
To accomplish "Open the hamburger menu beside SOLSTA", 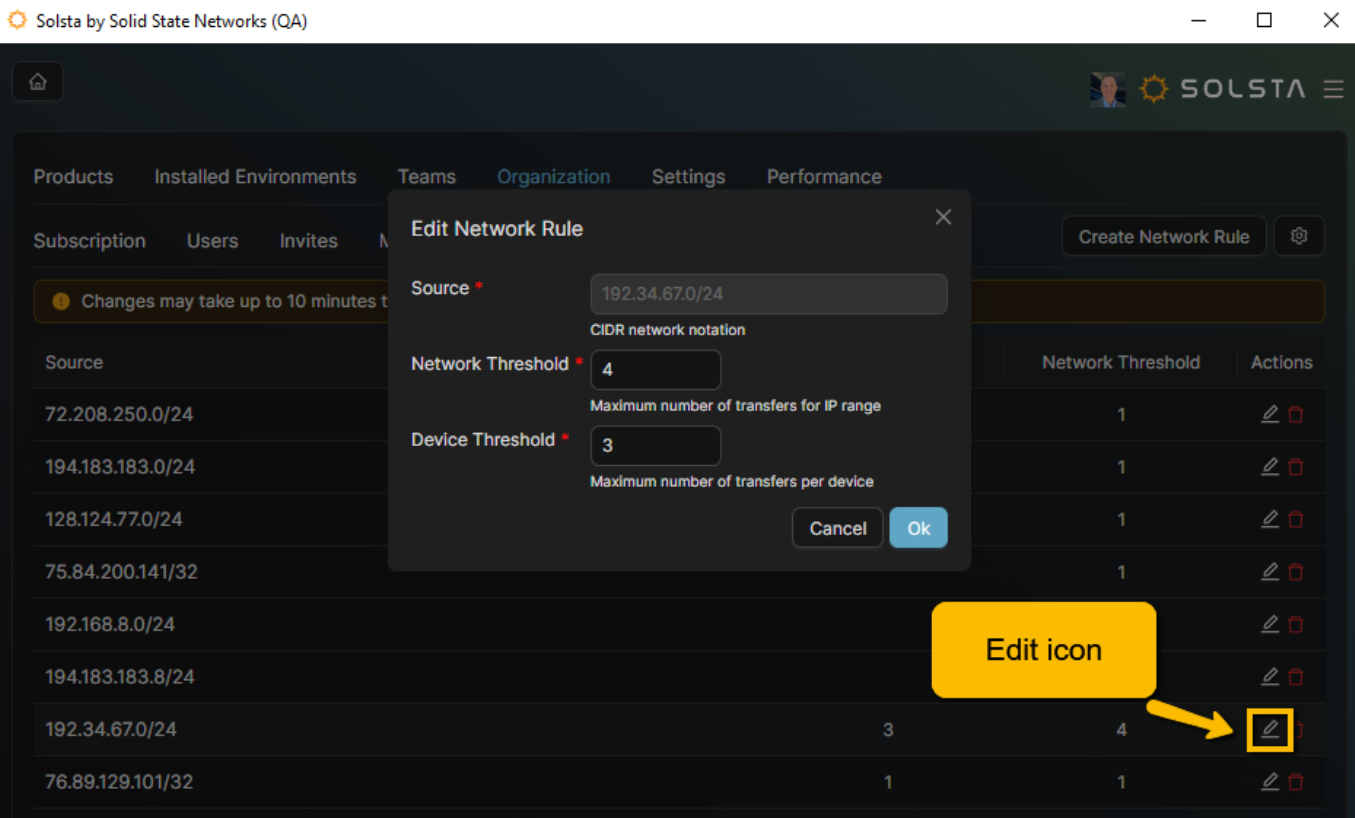I will tap(1333, 89).
